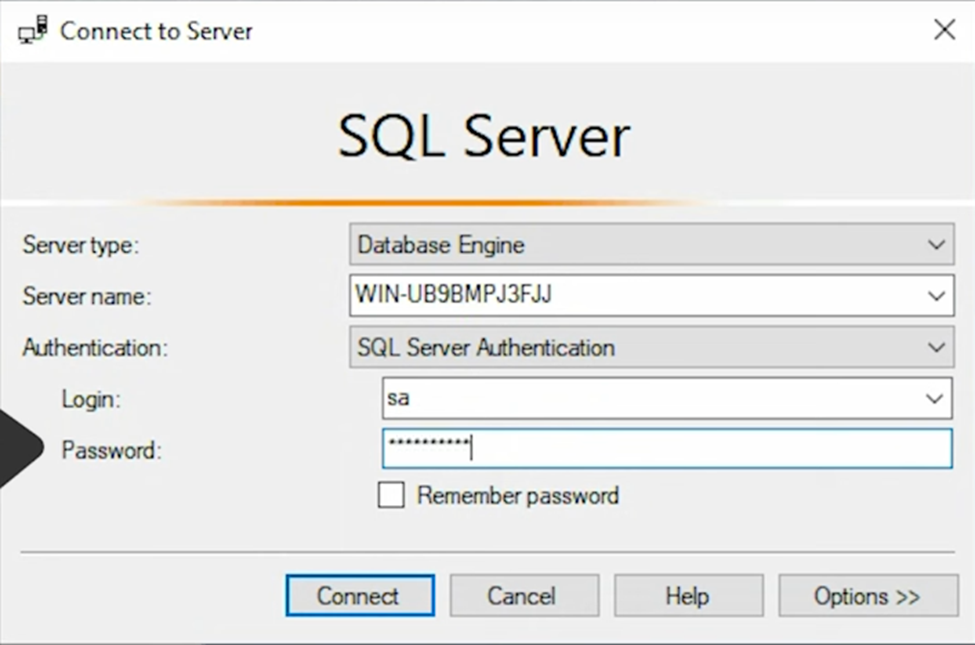Close the Connect to Server dialog
The image size is (975, 645).
(945, 29)
